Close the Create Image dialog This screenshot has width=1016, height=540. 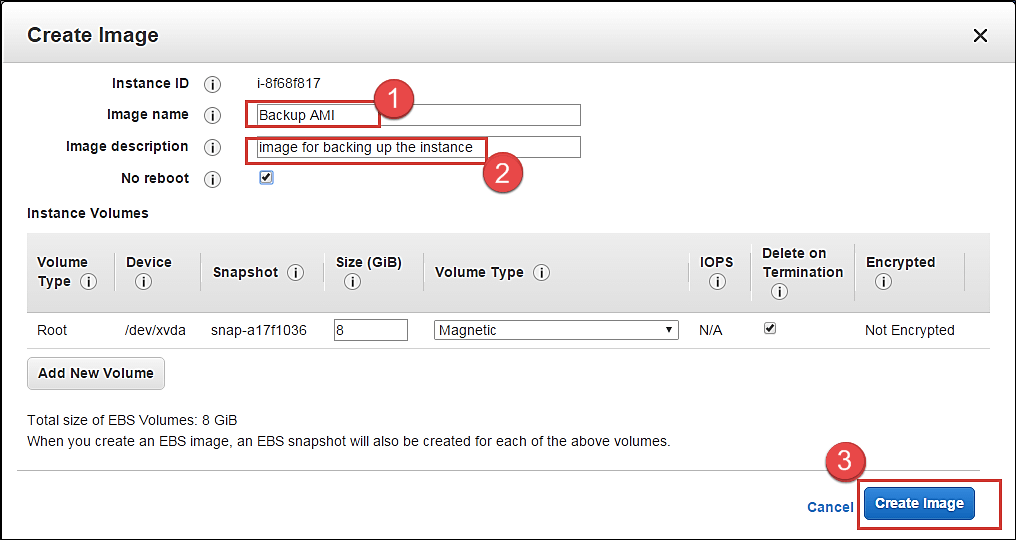(980, 36)
